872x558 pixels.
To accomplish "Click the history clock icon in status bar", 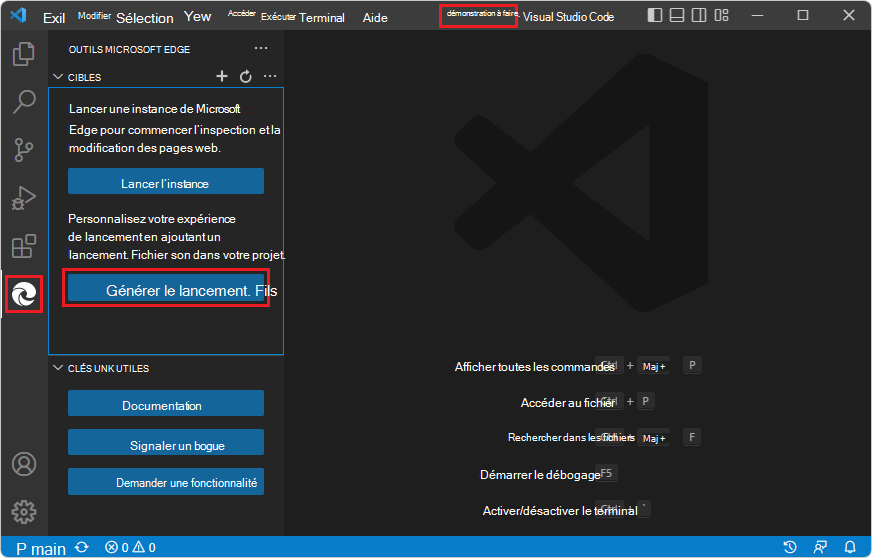I will click(790, 547).
